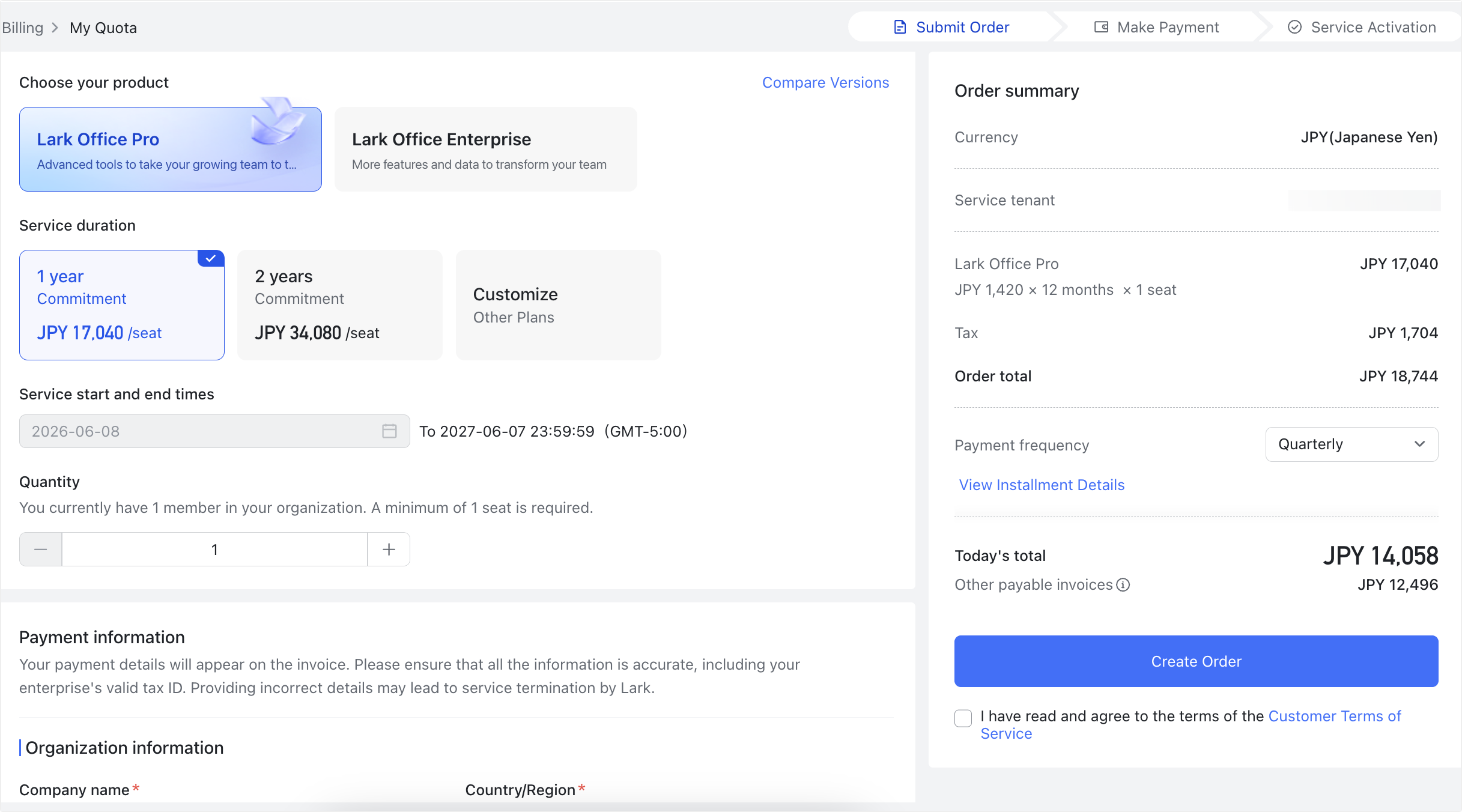Click the Service Activation check icon

tap(1294, 26)
